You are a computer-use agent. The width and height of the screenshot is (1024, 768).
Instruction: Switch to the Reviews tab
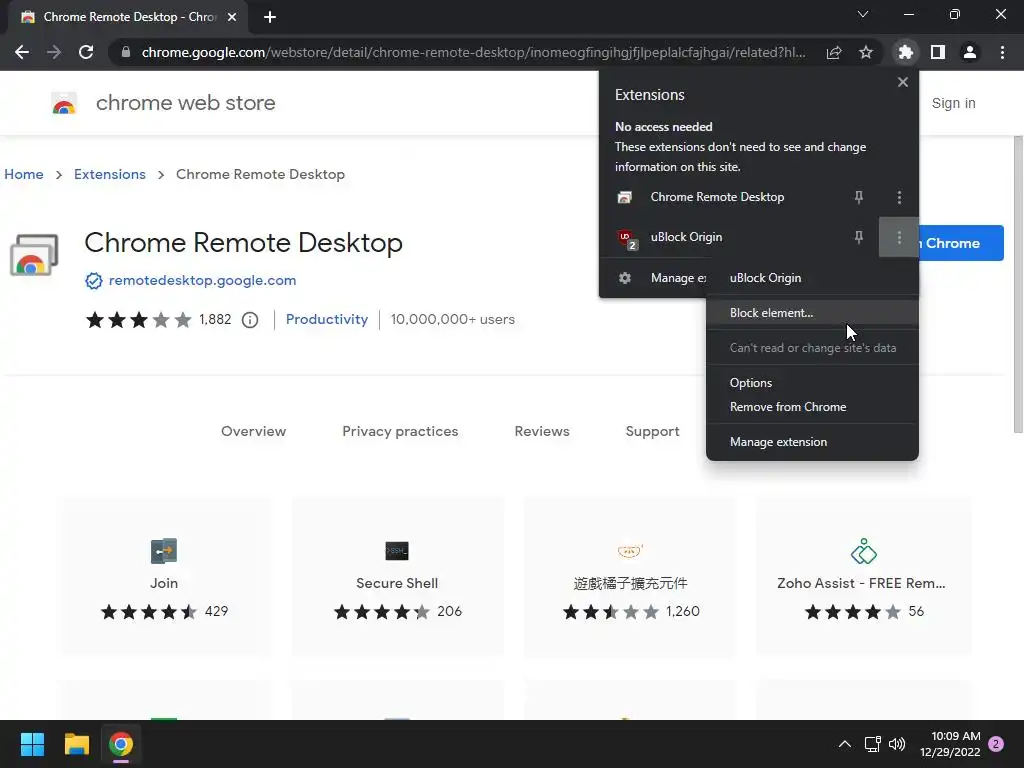click(542, 431)
